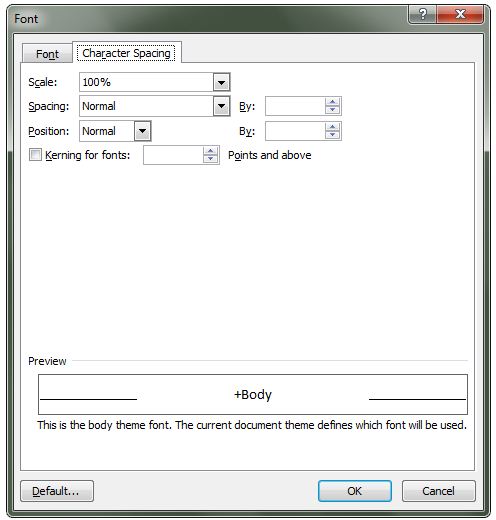Close the Font dialog with X
Image resolution: width=496 pixels, height=520 pixels.
[x=460, y=14]
